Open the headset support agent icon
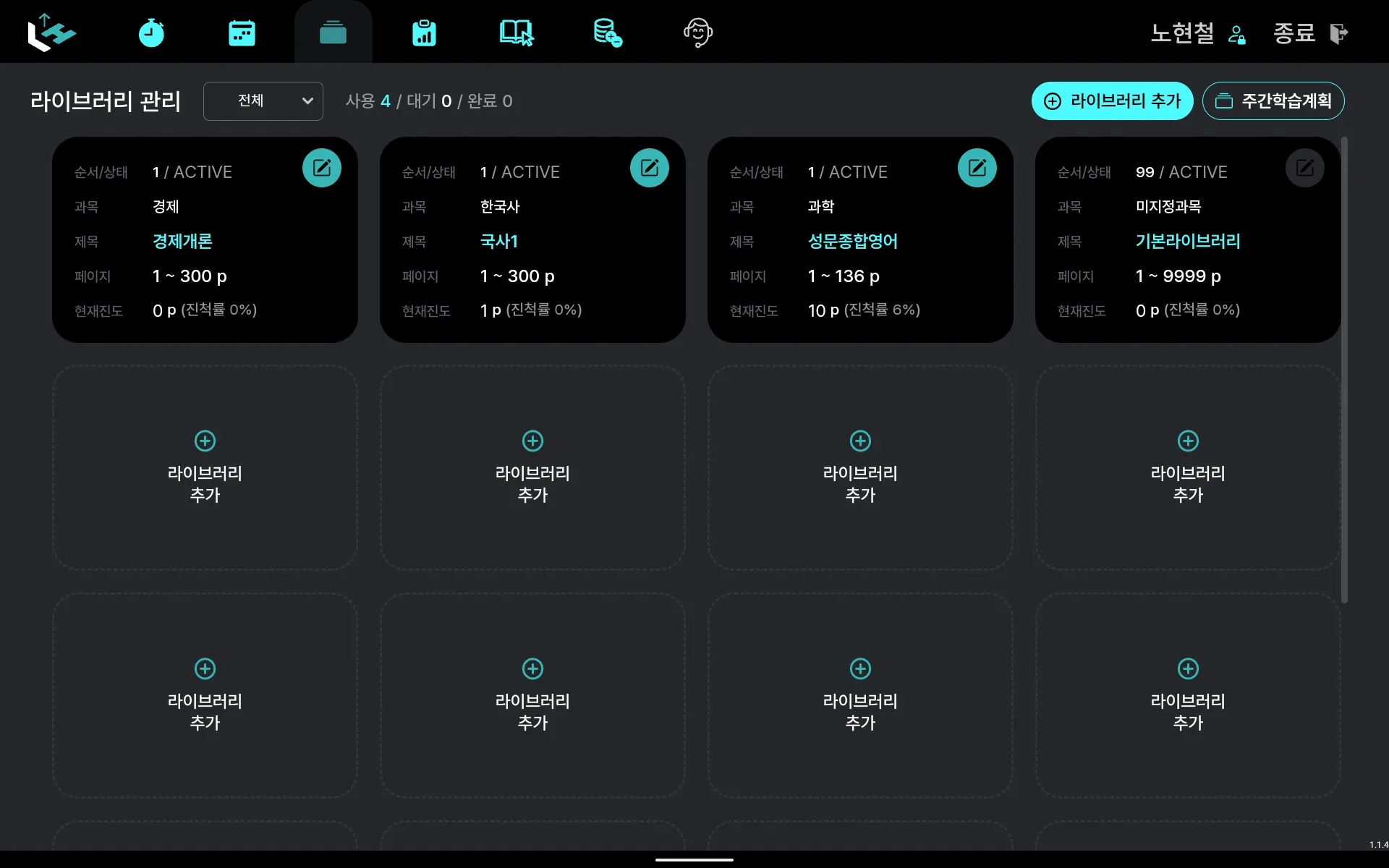This screenshot has height=868, width=1389. coord(698,33)
